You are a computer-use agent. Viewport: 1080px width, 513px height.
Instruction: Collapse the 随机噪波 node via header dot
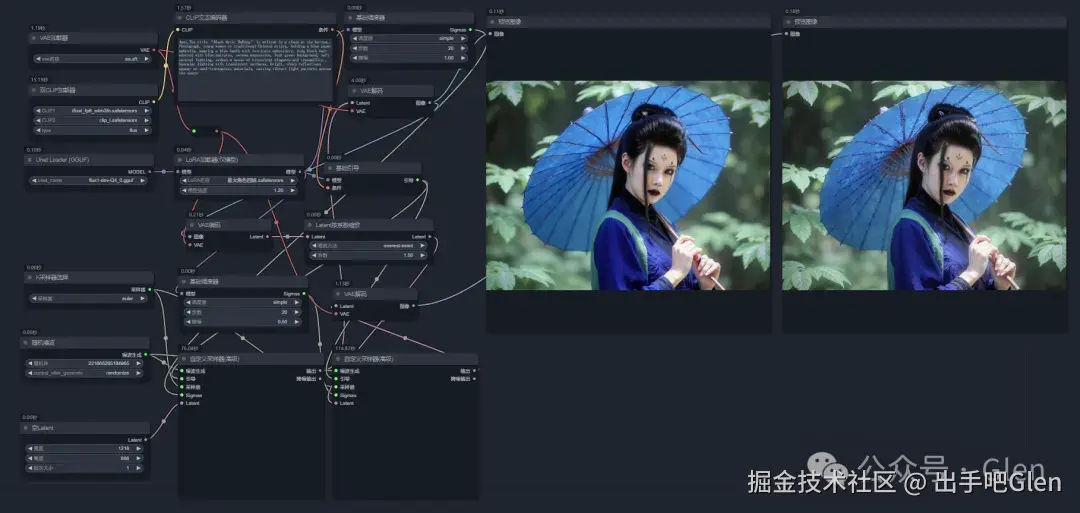[x=26, y=342]
